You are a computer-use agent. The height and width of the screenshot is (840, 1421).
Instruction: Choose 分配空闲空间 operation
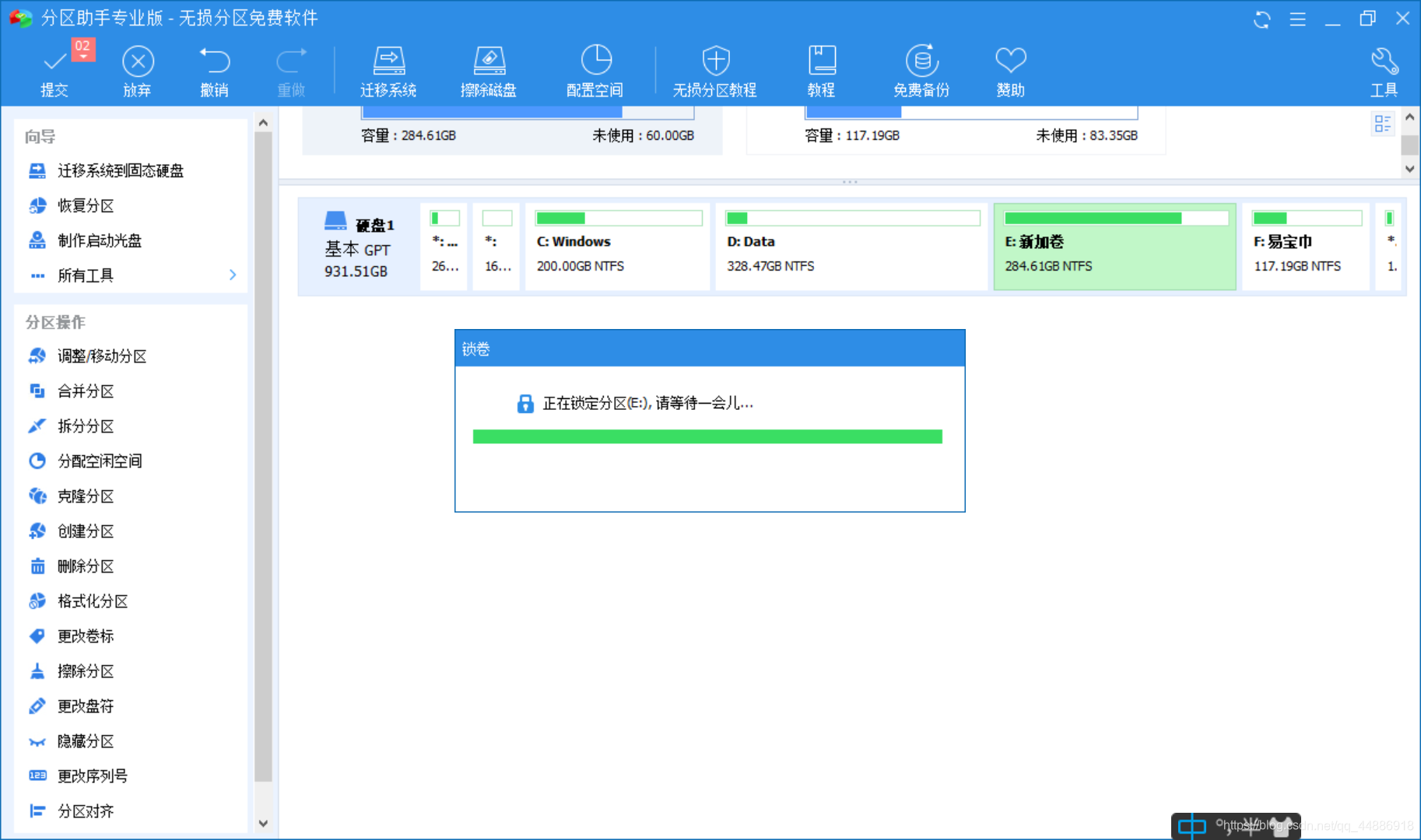point(86,461)
